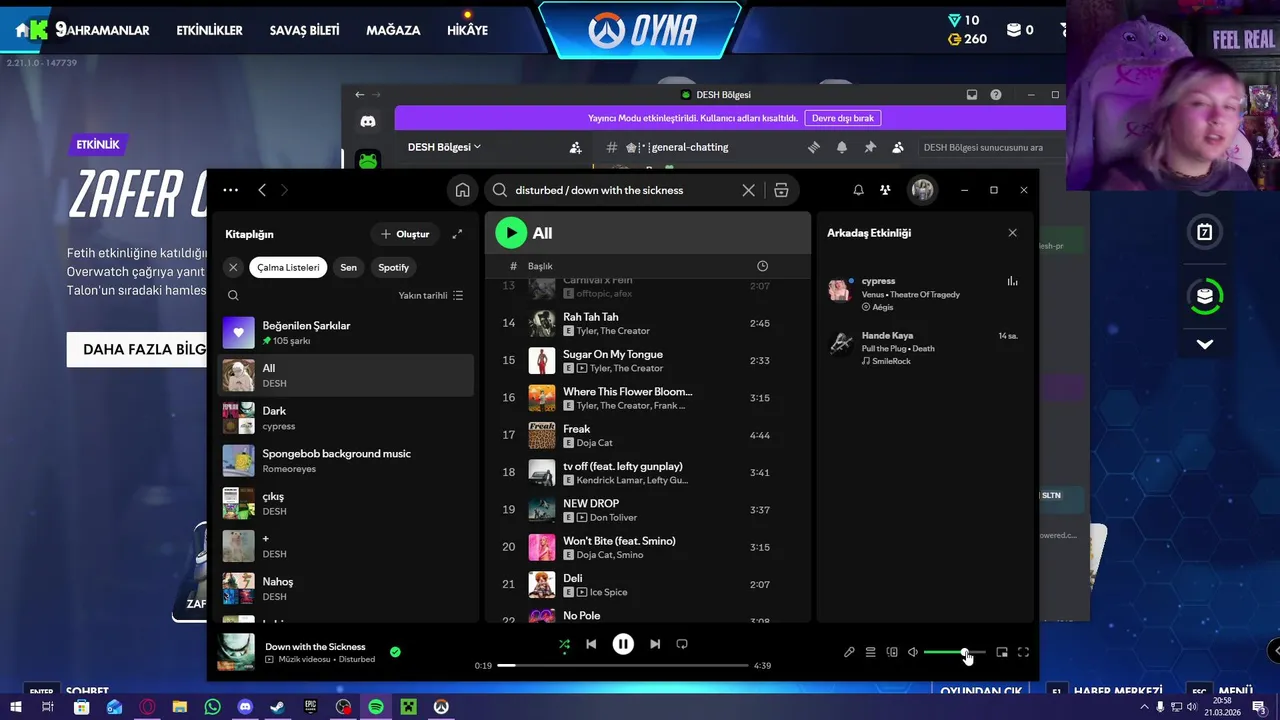This screenshot has height=720, width=1280.
Task: Open the Discord logo home icon
Action: (368, 121)
